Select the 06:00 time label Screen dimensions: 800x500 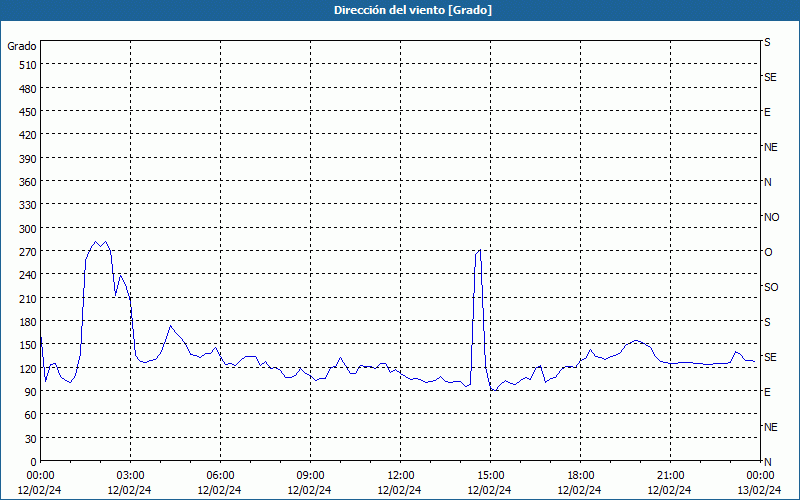[x=220, y=476]
